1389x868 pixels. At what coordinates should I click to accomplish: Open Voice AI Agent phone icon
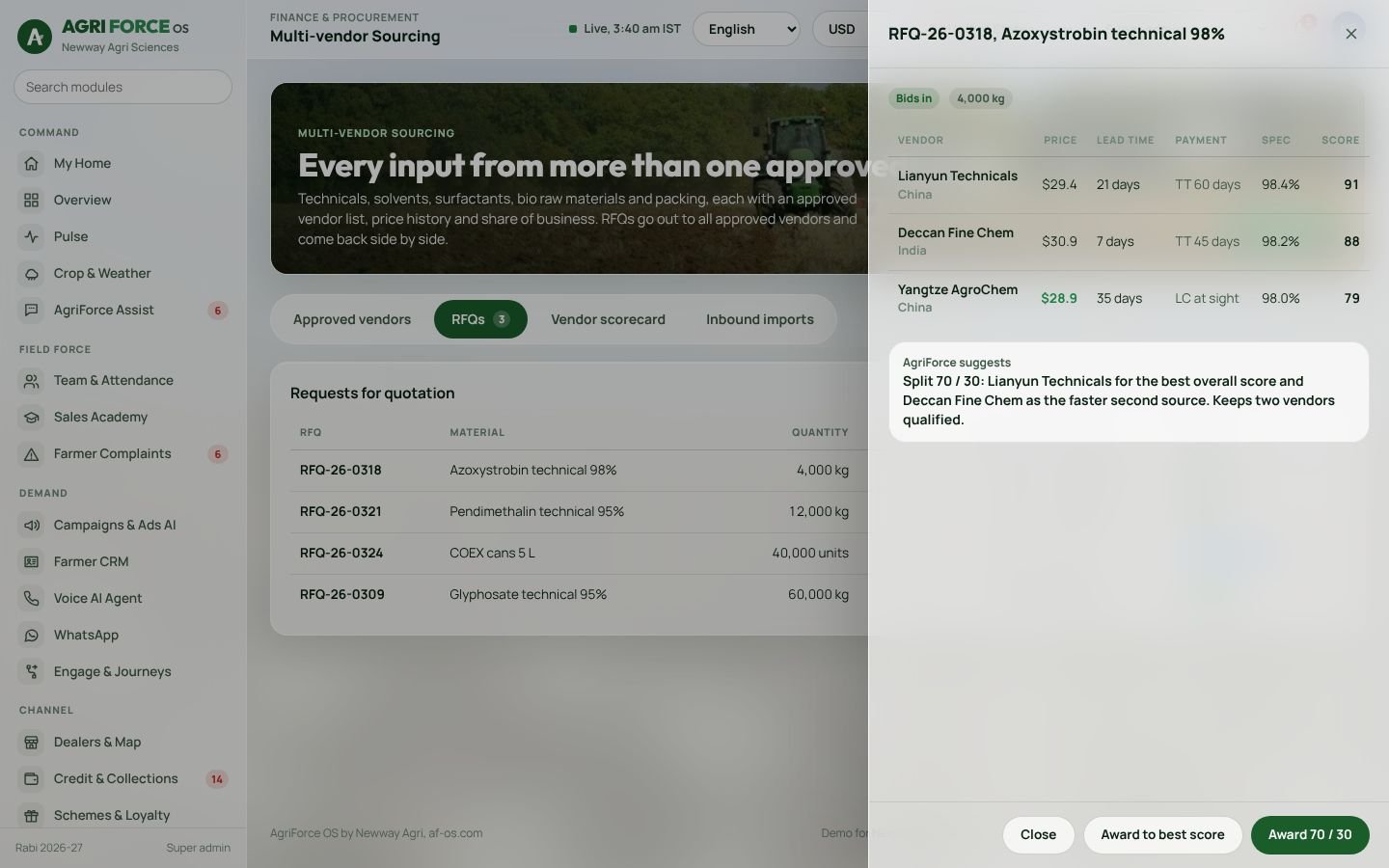32,599
